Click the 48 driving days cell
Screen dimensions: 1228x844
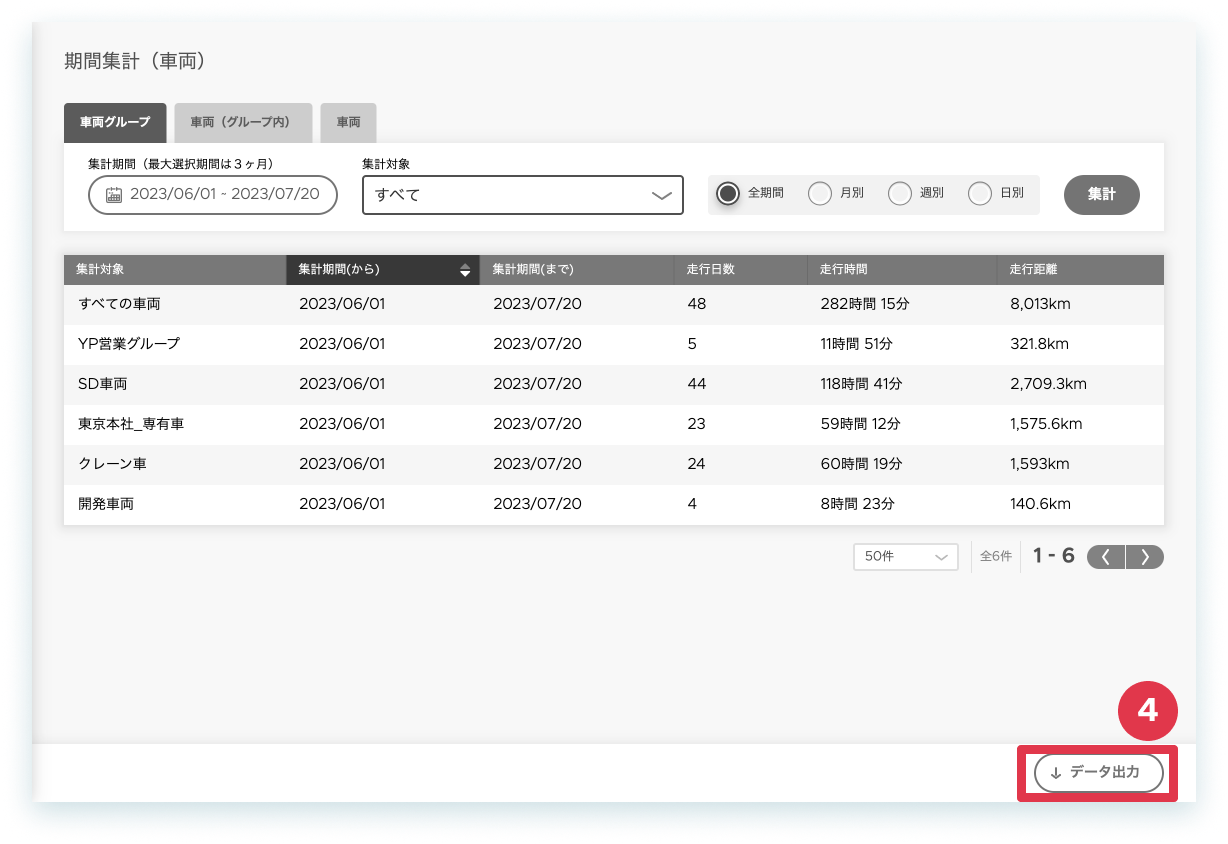click(697, 304)
